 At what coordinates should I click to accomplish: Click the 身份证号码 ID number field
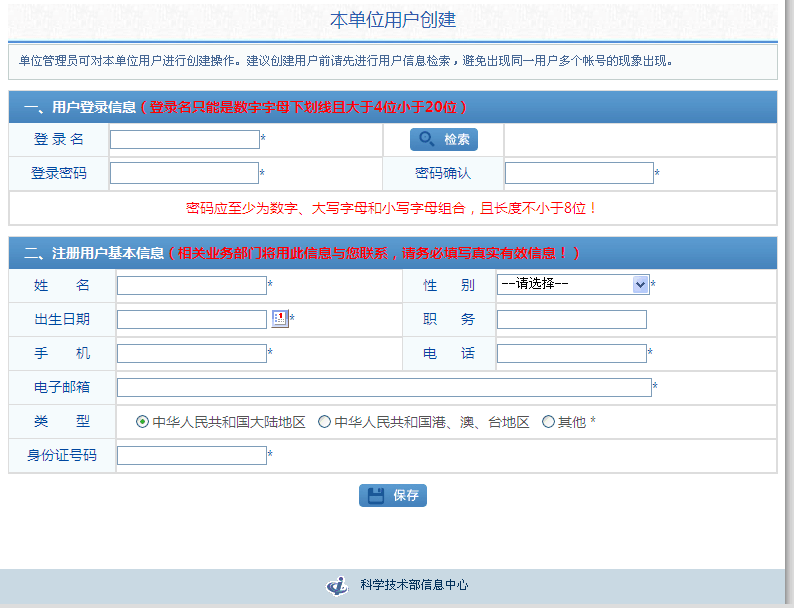(192, 455)
